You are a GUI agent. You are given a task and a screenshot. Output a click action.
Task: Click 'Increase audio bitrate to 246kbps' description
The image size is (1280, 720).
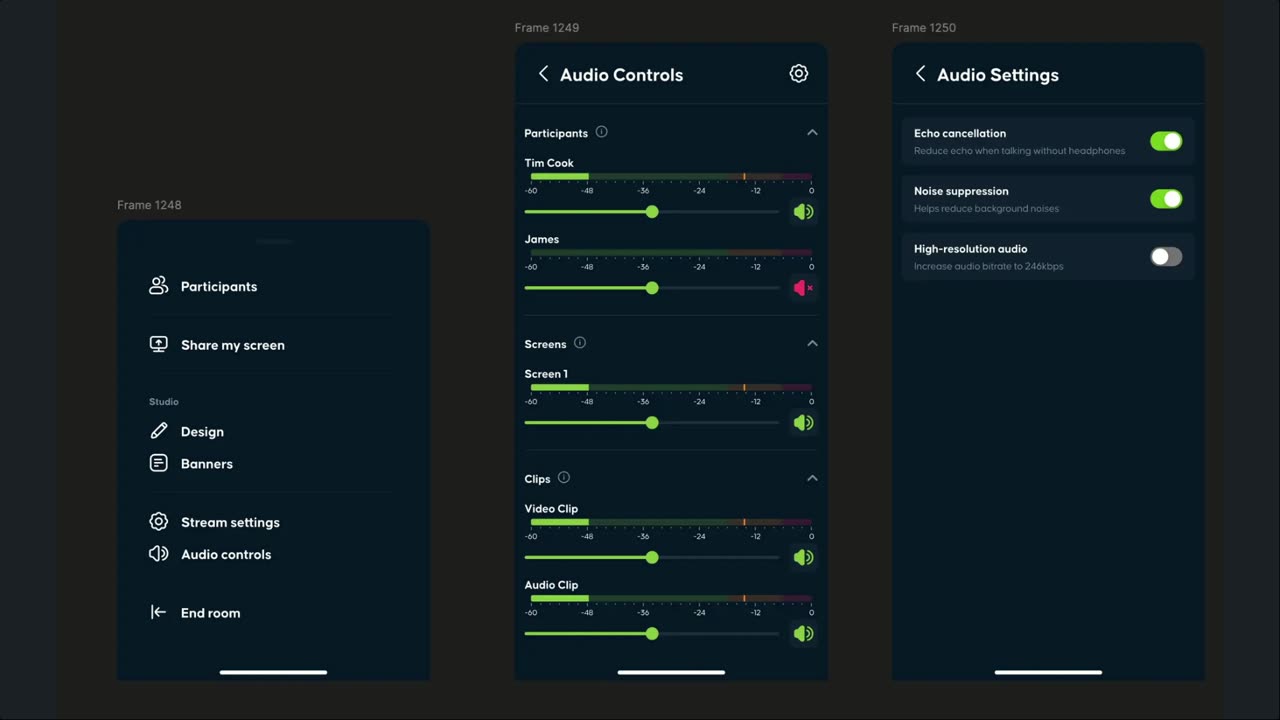point(988,267)
